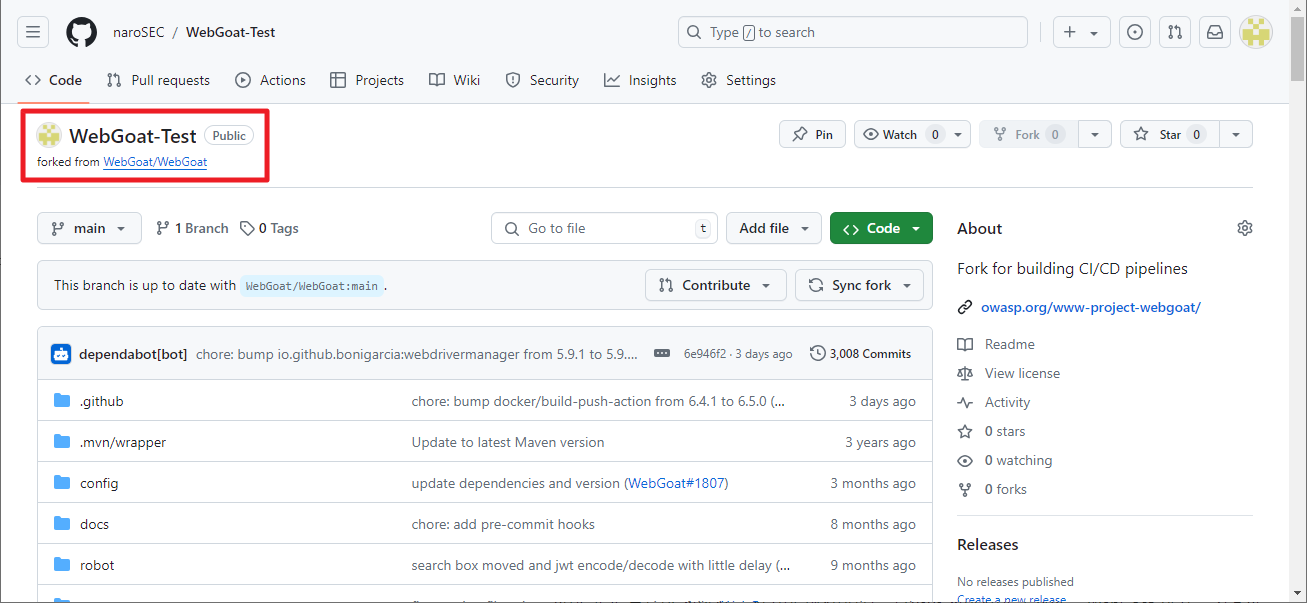Focus the Type / to search box
This screenshot has width=1307, height=603.
(x=852, y=32)
